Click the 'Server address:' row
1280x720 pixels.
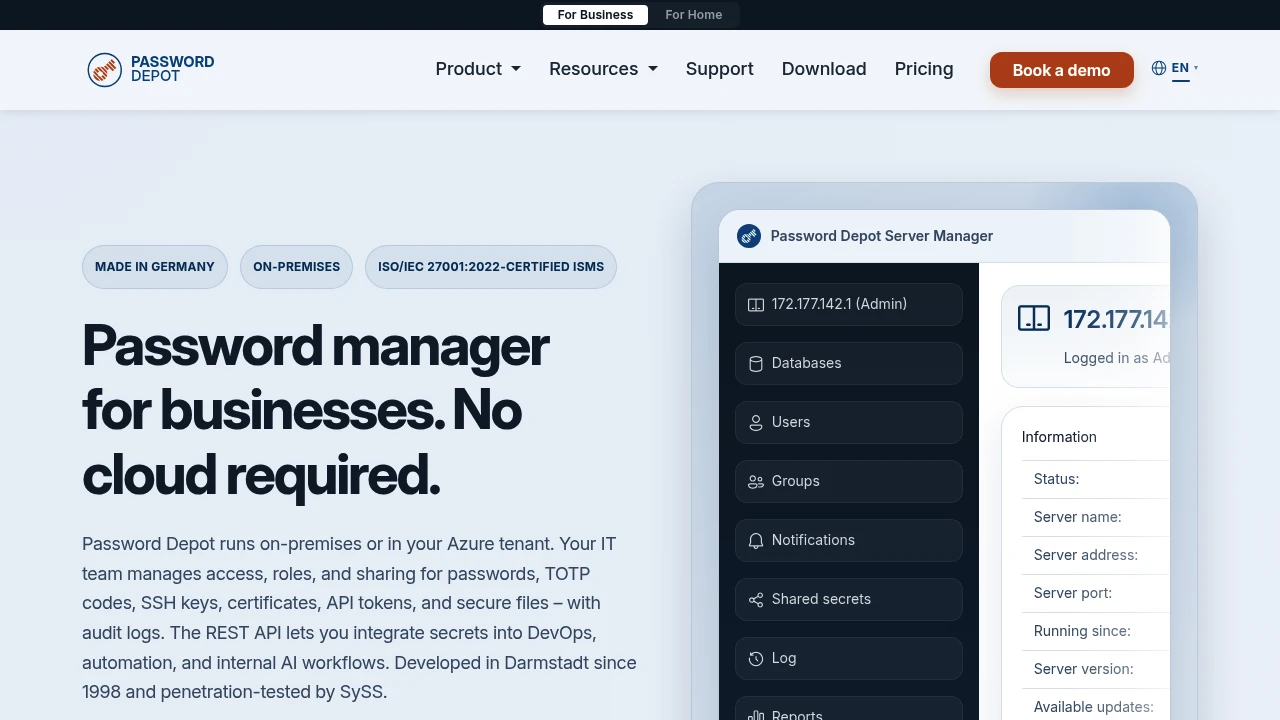(x=1095, y=555)
